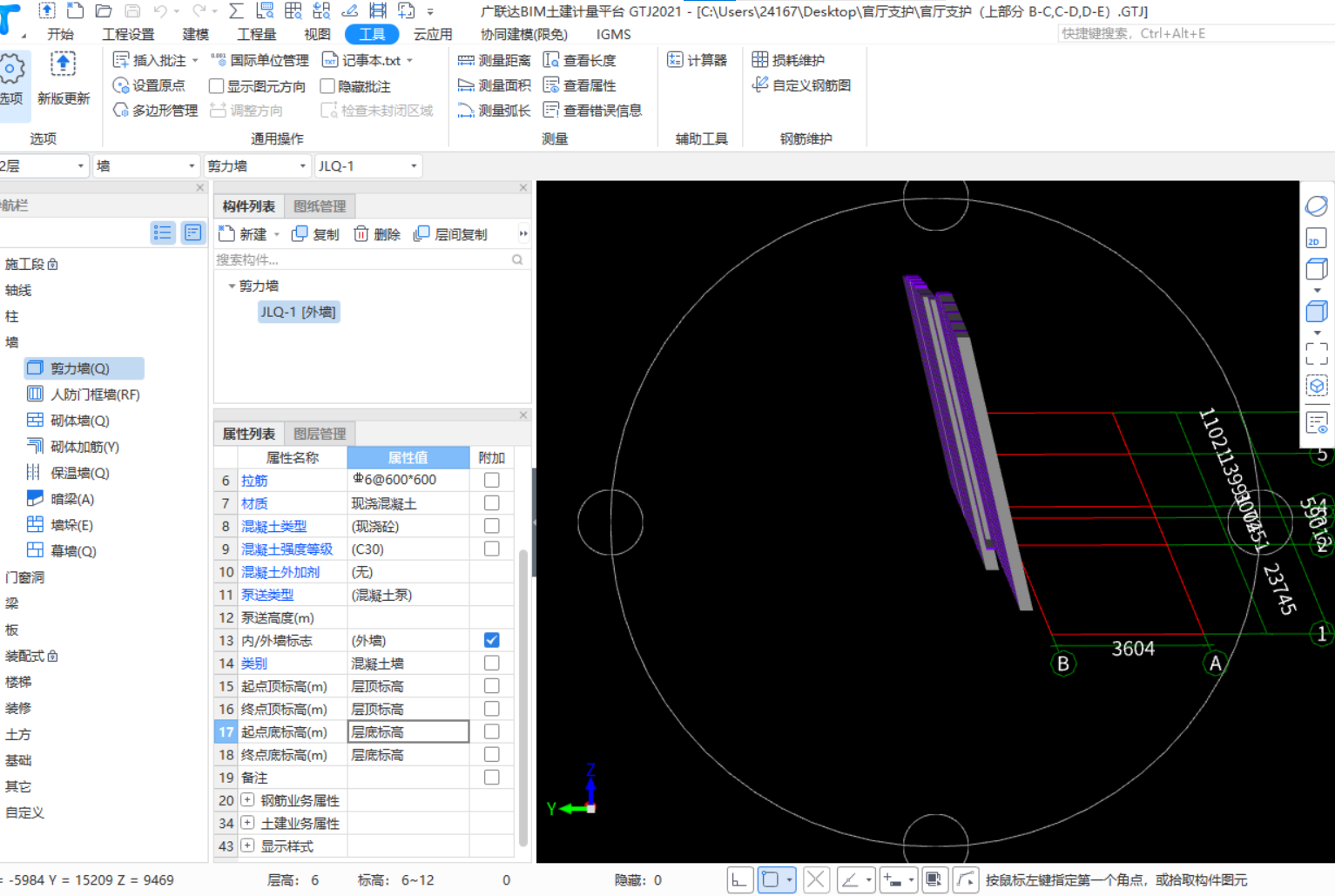The width and height of the screenshot is (1335, 896).
Task: Check 附加 box for 材质 row
Action: 492,503
